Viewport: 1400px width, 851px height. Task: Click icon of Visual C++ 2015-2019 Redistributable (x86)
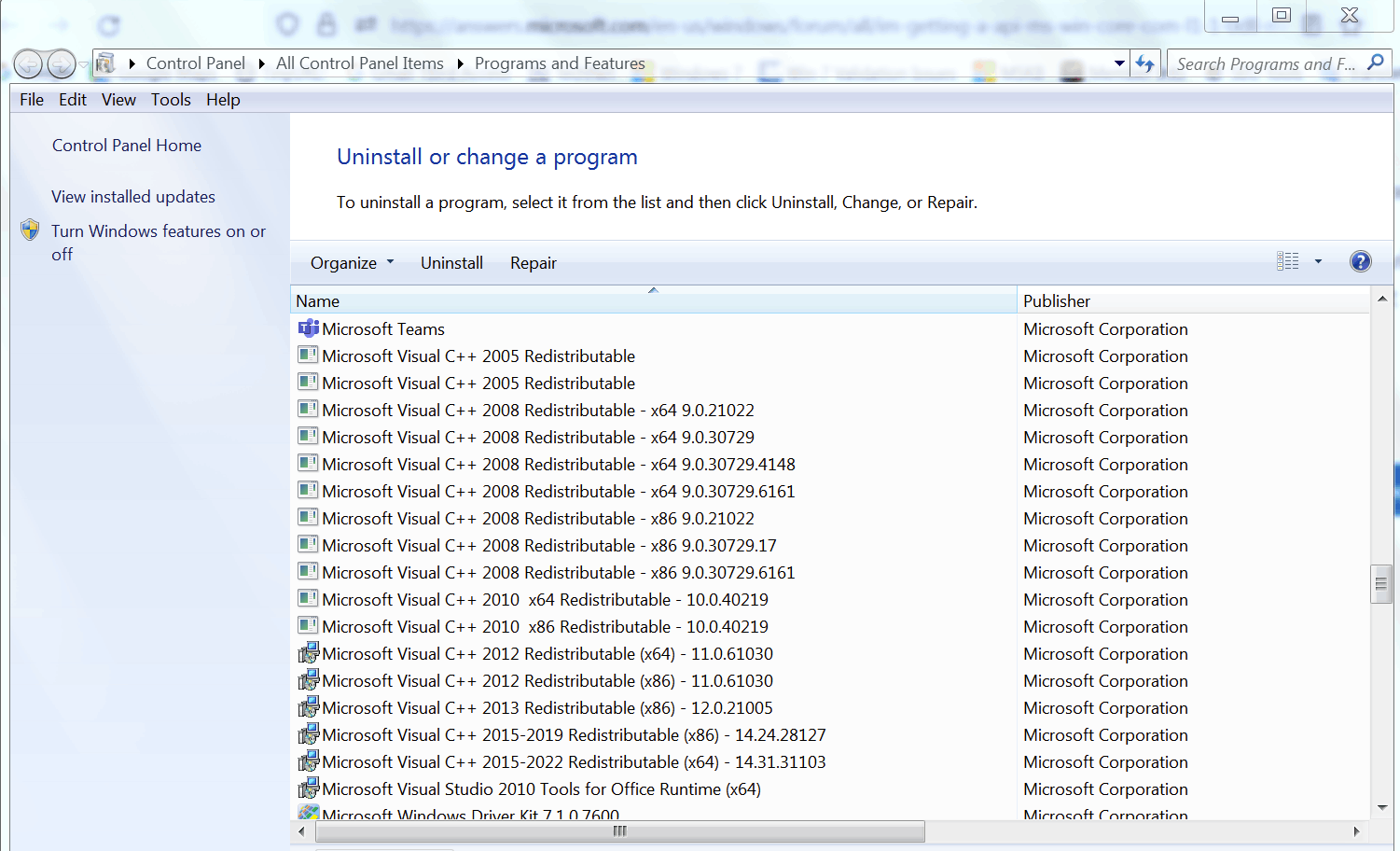coord(309,734)
